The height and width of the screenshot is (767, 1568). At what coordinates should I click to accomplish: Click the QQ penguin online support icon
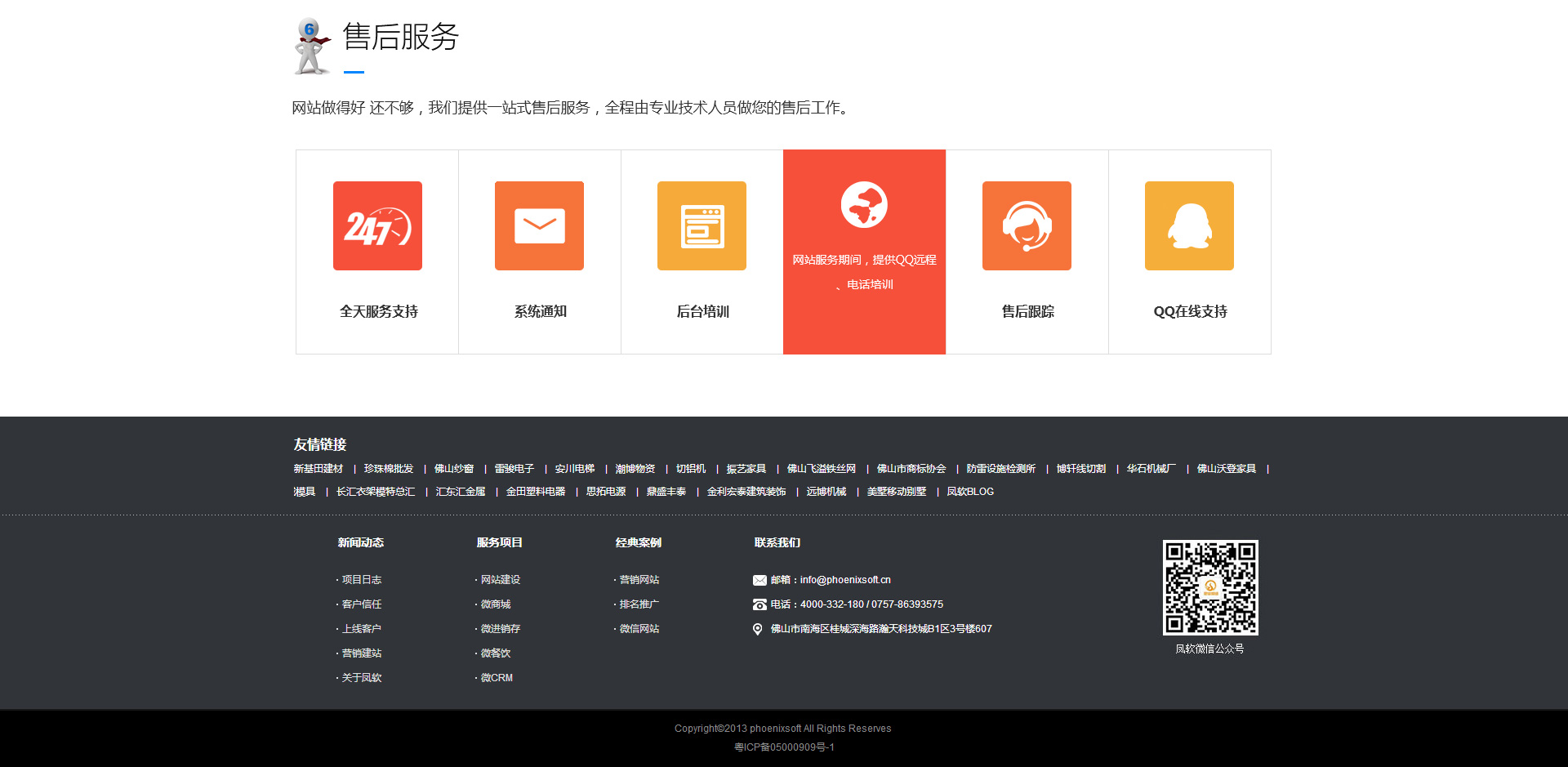coord(1189,226)
